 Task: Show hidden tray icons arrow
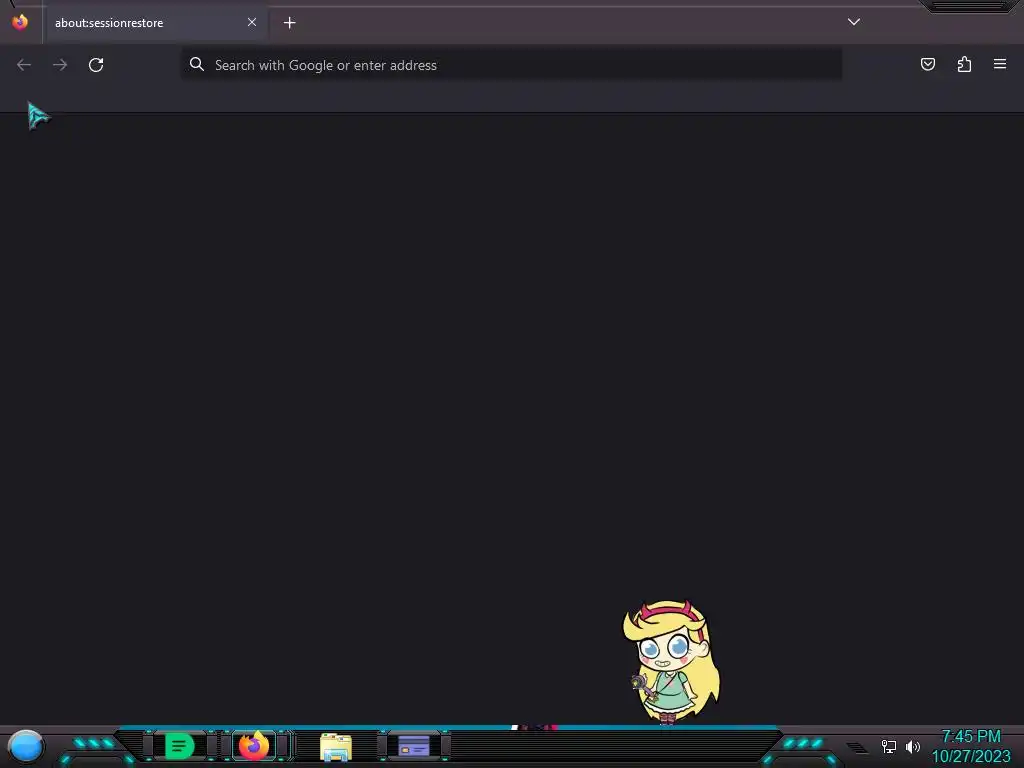click(x=857, y=747)
